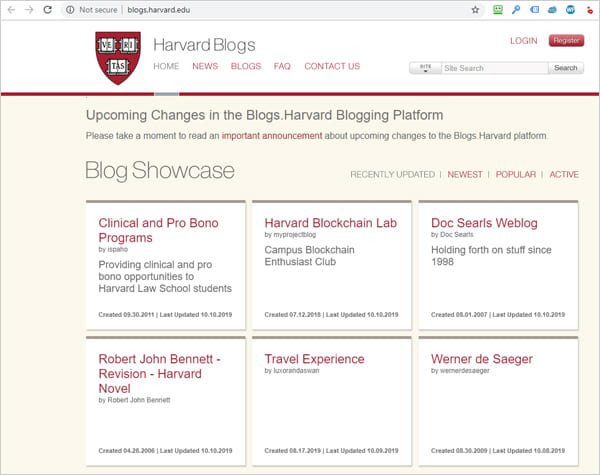Click inside the Site Search field

[x=494, y=68]
